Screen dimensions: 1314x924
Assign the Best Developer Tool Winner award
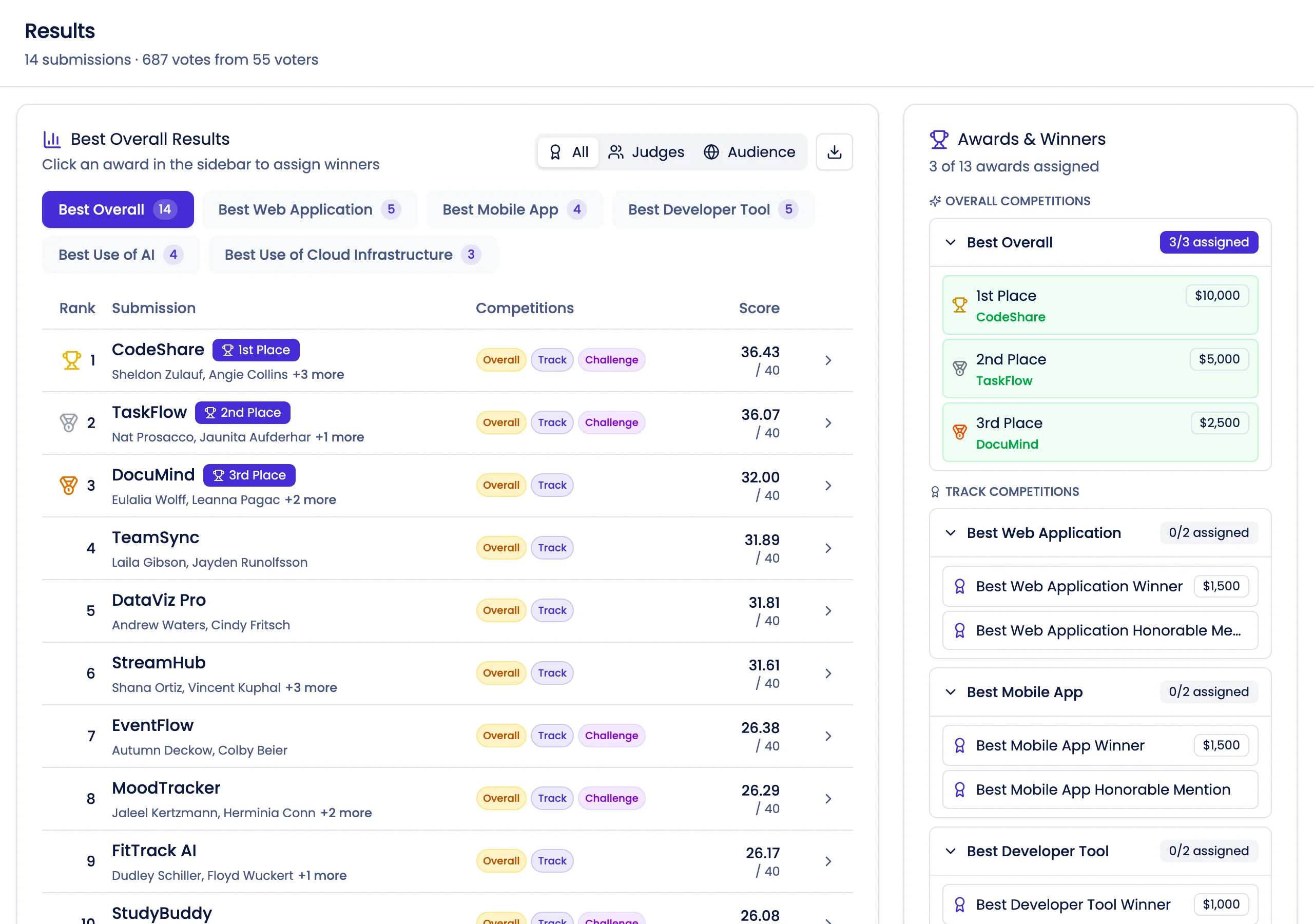pos(1098,904)
